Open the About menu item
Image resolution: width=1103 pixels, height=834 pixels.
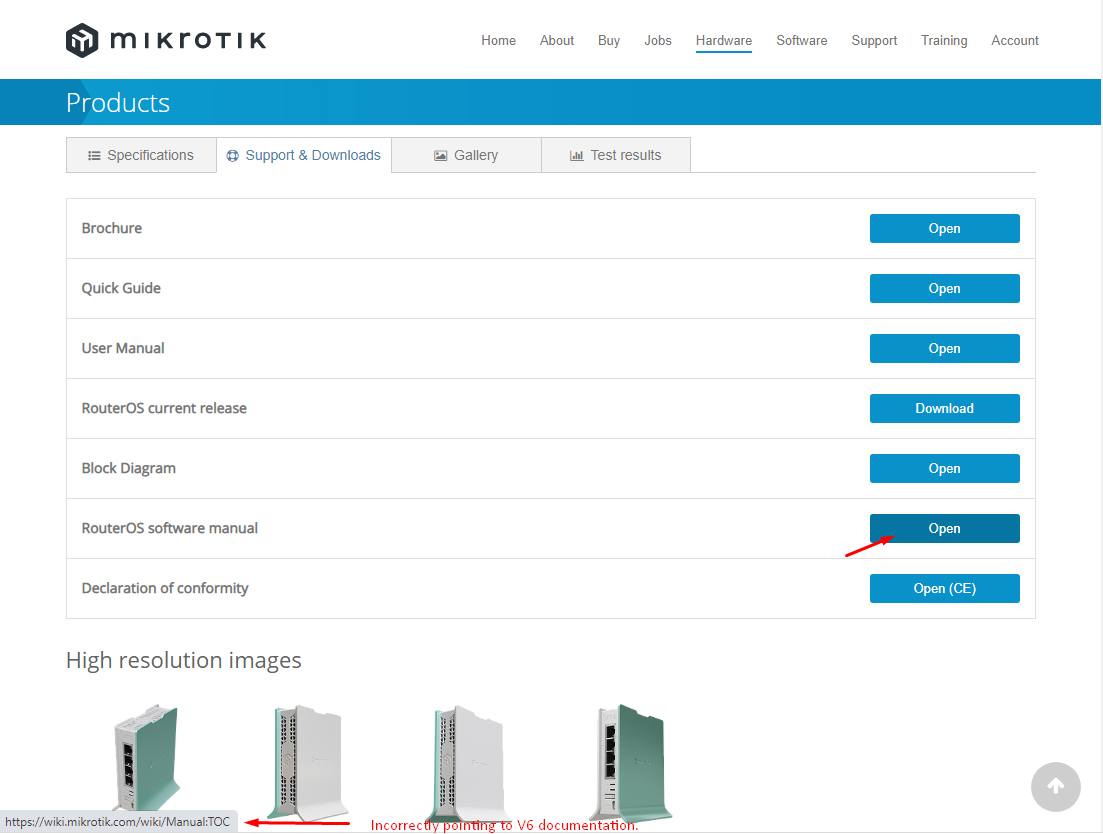click(x=556, y=41)
